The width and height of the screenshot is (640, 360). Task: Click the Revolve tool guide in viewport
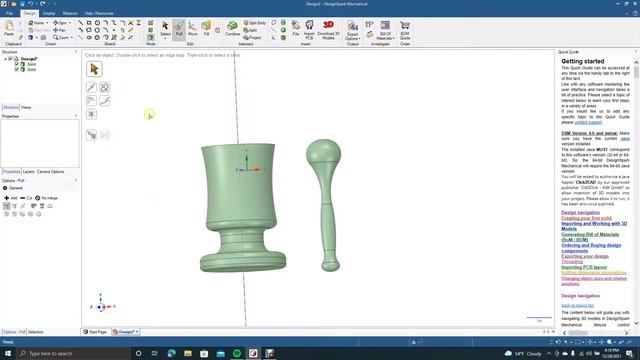pyautogui.click(x=104, y=87)
